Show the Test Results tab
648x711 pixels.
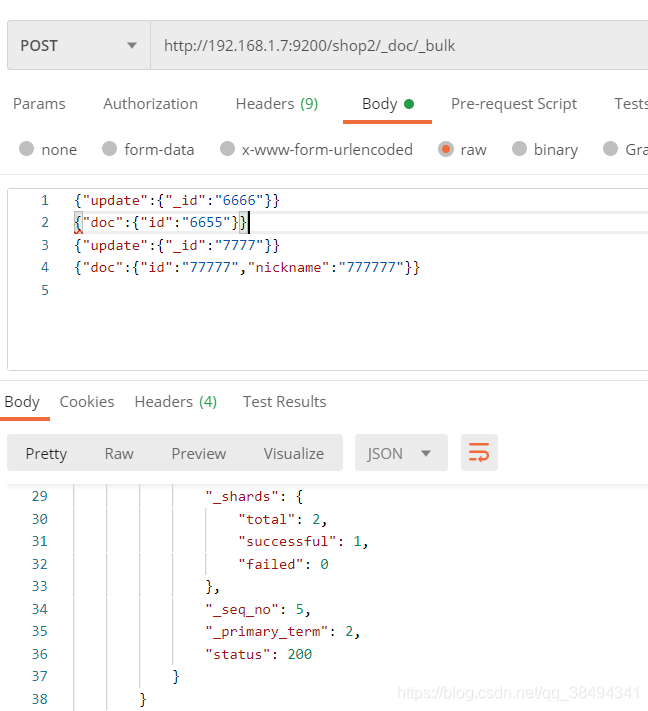point(284,402)
